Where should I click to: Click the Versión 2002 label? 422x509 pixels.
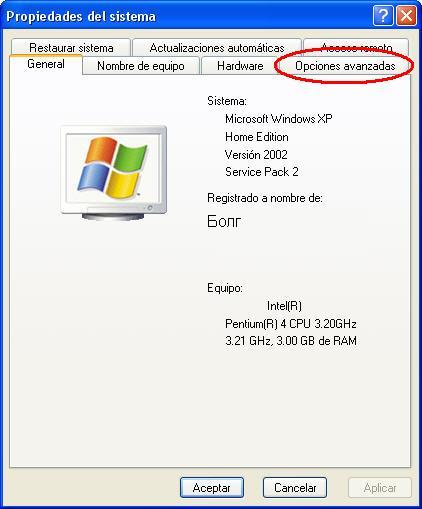click(x=256, y=155)
